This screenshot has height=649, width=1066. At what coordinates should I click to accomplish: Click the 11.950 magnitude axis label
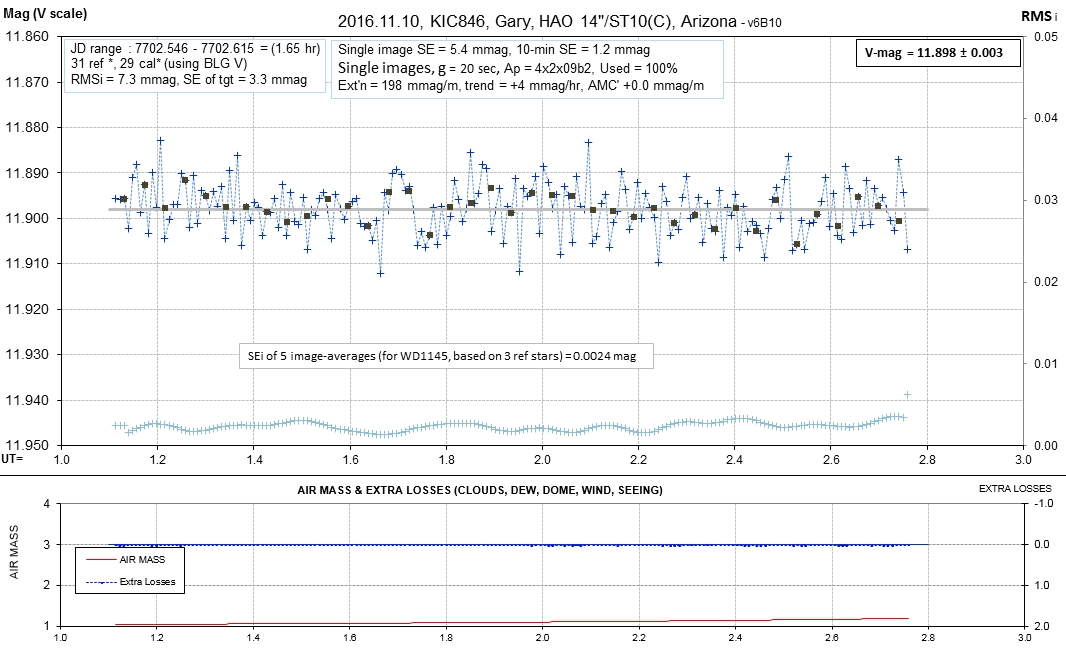27,445
